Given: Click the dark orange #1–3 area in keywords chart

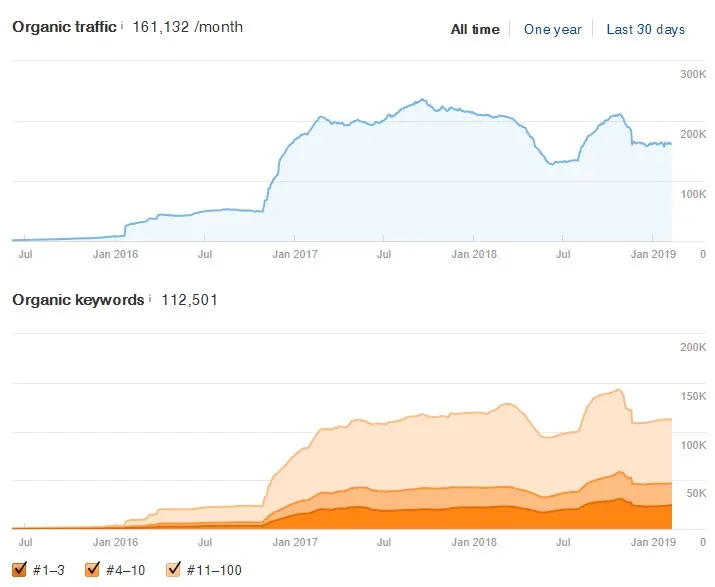Looking at the screenshot, I should coord(456,519).
